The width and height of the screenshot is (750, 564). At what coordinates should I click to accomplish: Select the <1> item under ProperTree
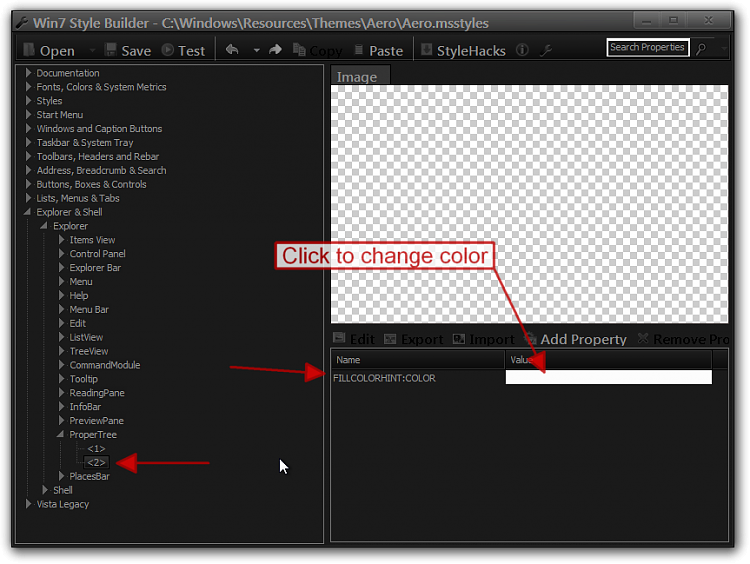(96, 448)
